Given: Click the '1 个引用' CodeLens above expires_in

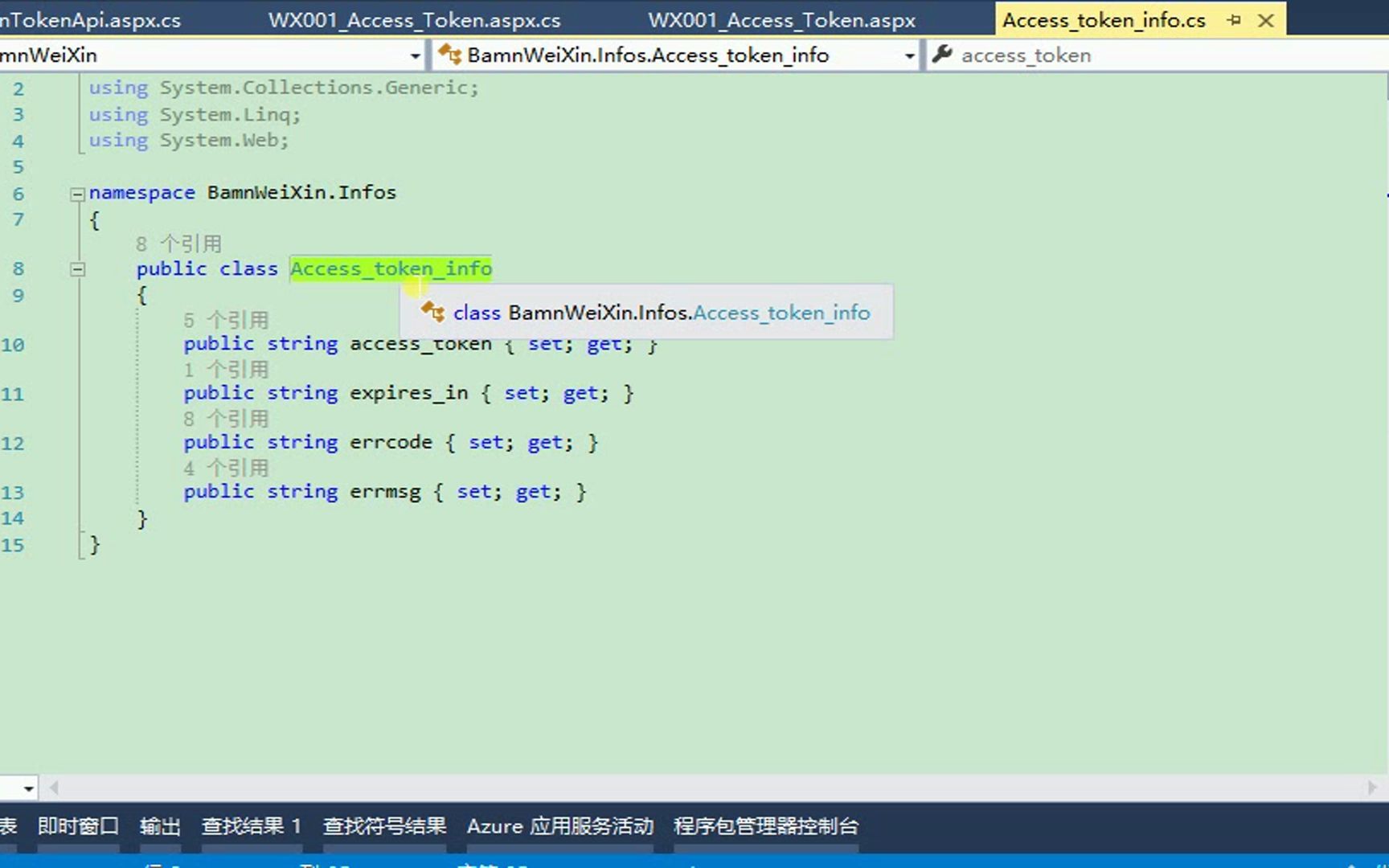Looking at the screenshot, I should [x=226, y=370].
